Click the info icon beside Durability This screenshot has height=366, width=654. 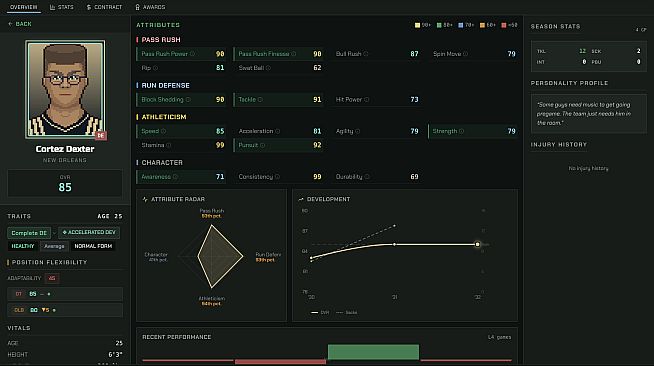point(367,177)
